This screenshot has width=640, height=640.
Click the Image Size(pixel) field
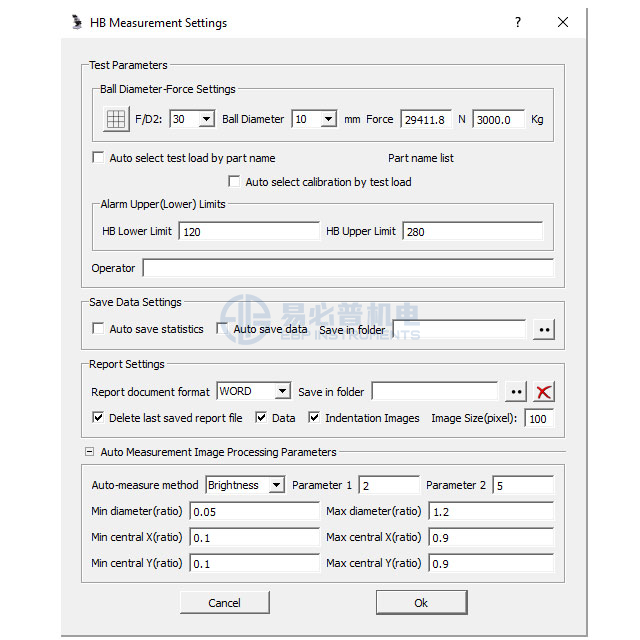pos(539,418)
